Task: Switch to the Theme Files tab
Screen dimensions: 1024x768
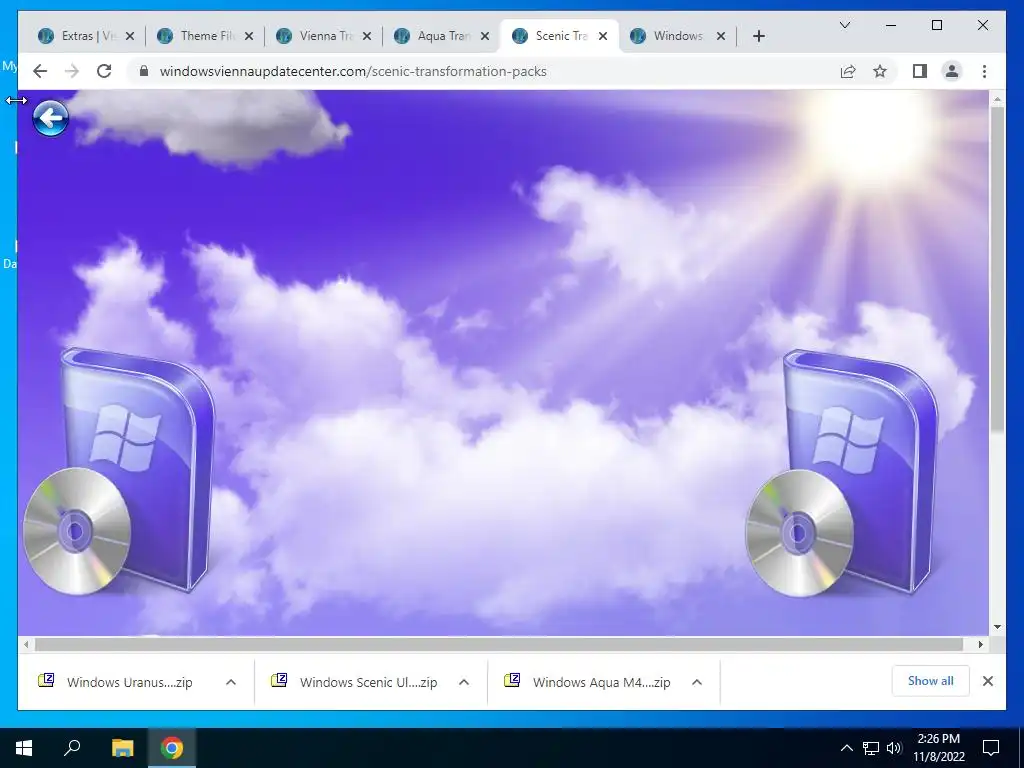Action: pos(204,36)
